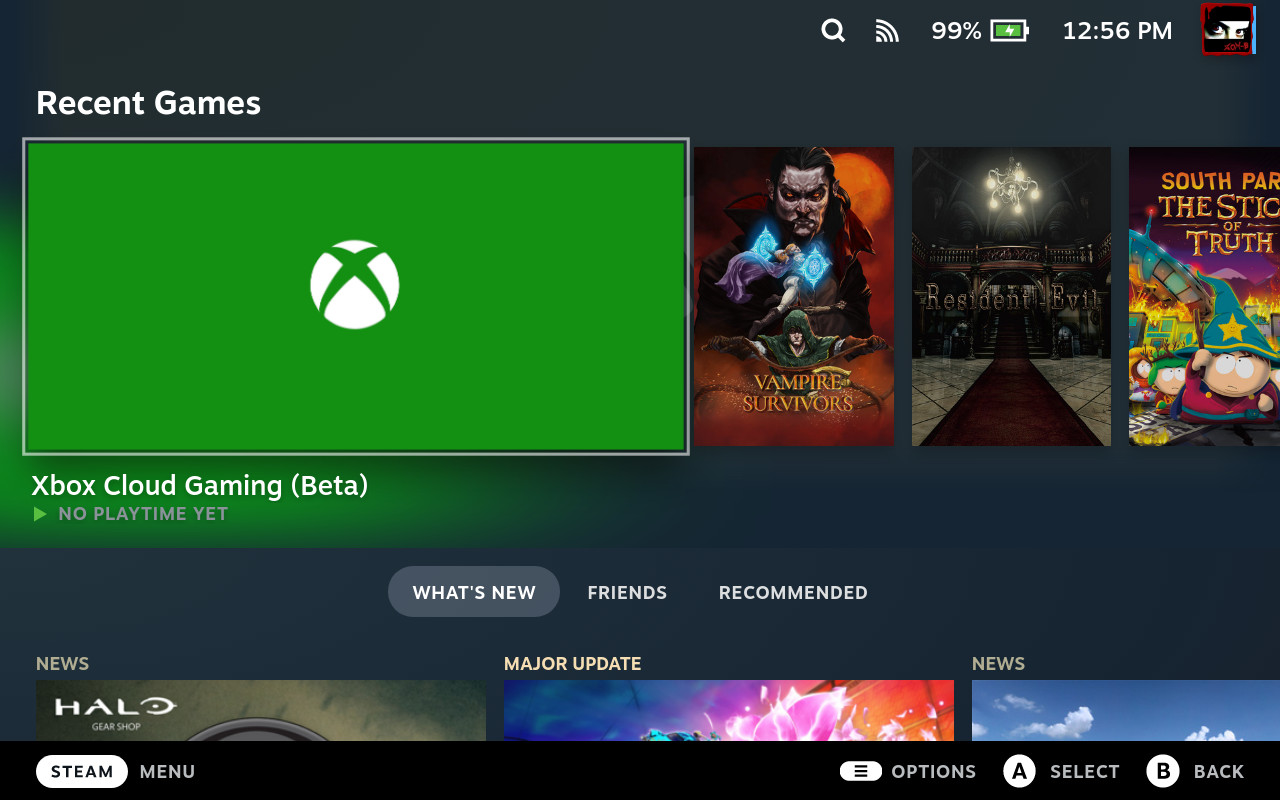Click the A button glyph

pos(1019,771)
